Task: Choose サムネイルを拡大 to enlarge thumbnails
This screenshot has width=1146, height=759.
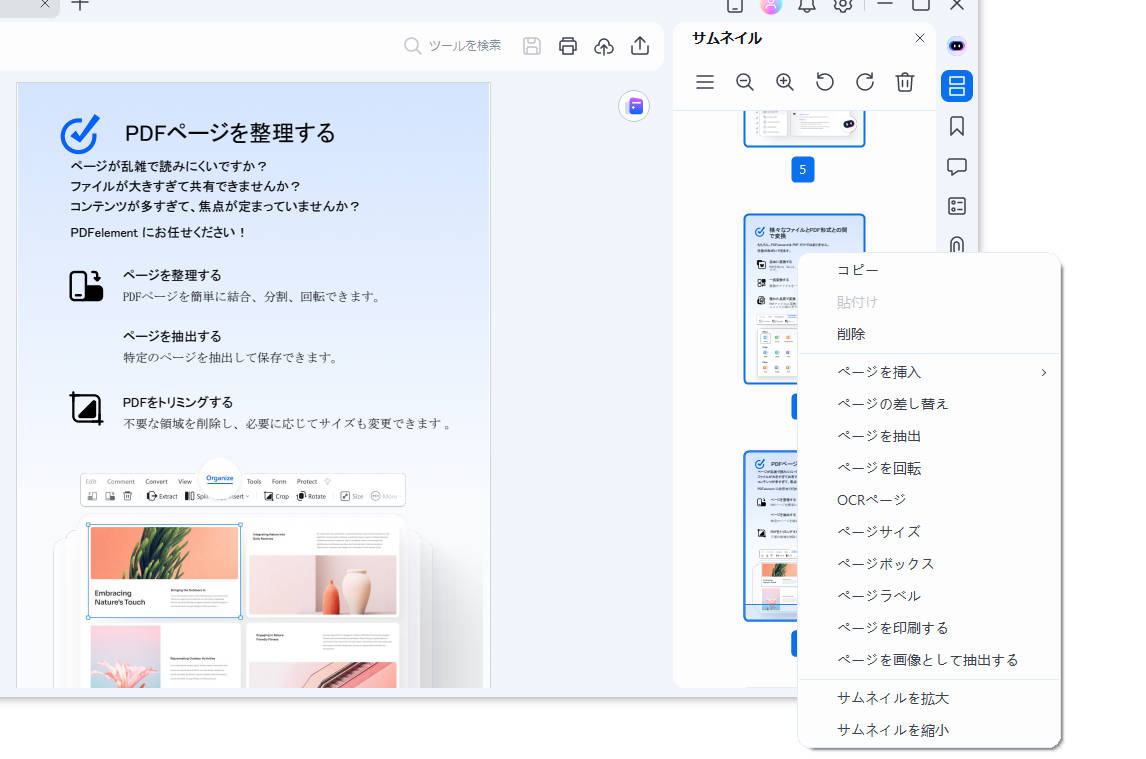Action: coord(893,697)
